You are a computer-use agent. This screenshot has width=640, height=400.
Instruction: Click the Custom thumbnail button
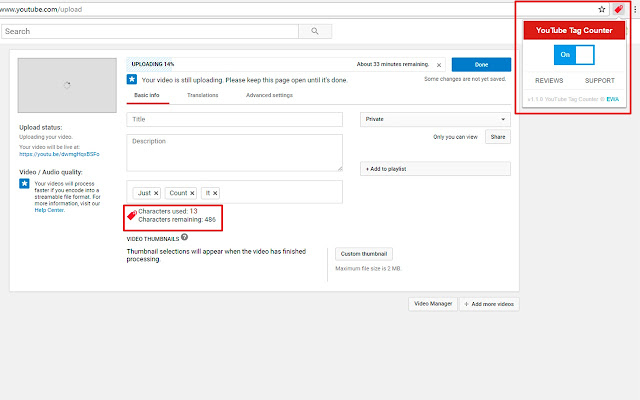tap(364, 254)
